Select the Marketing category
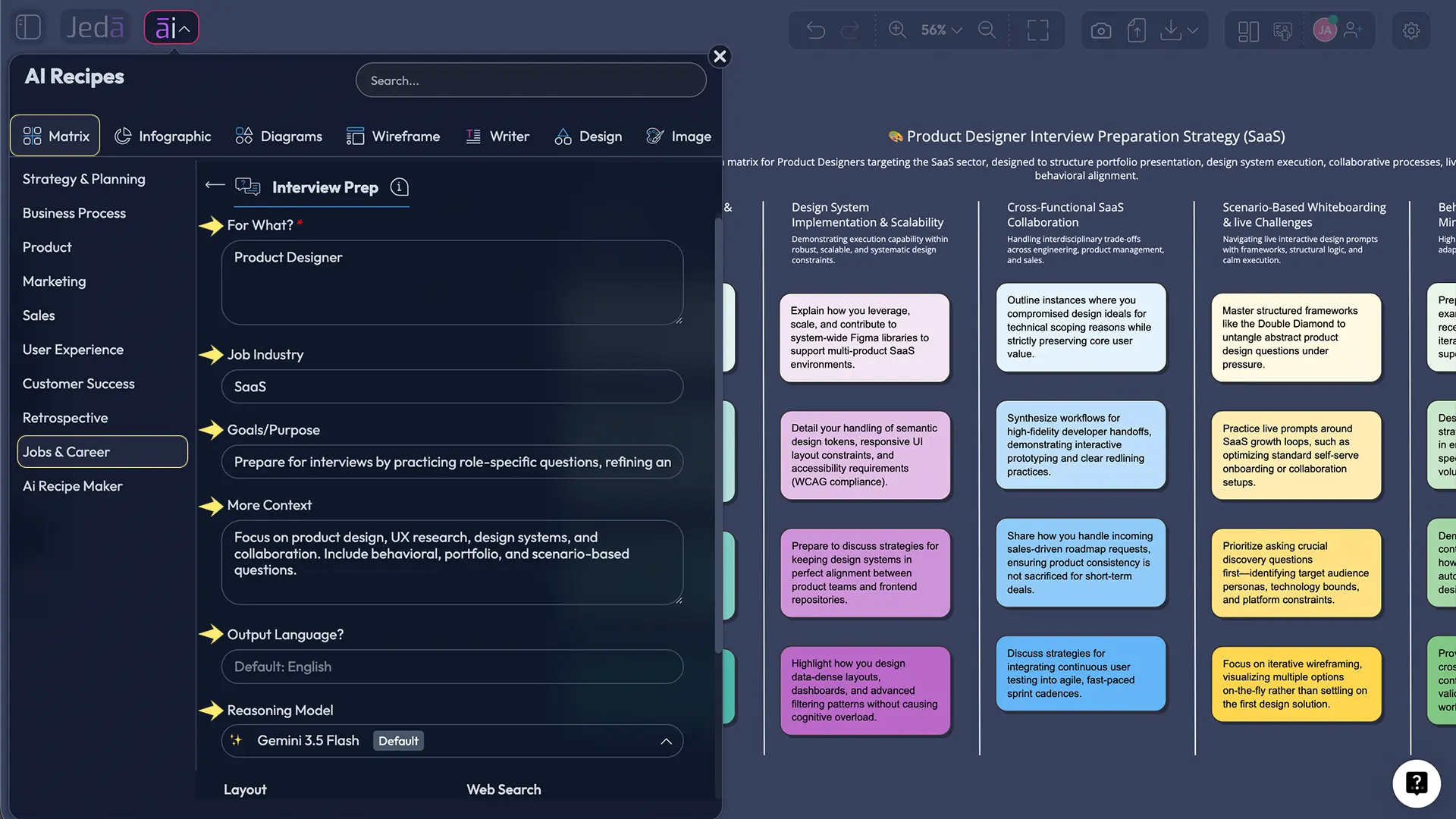This screenshot has width=1456, height=819. 55,281
